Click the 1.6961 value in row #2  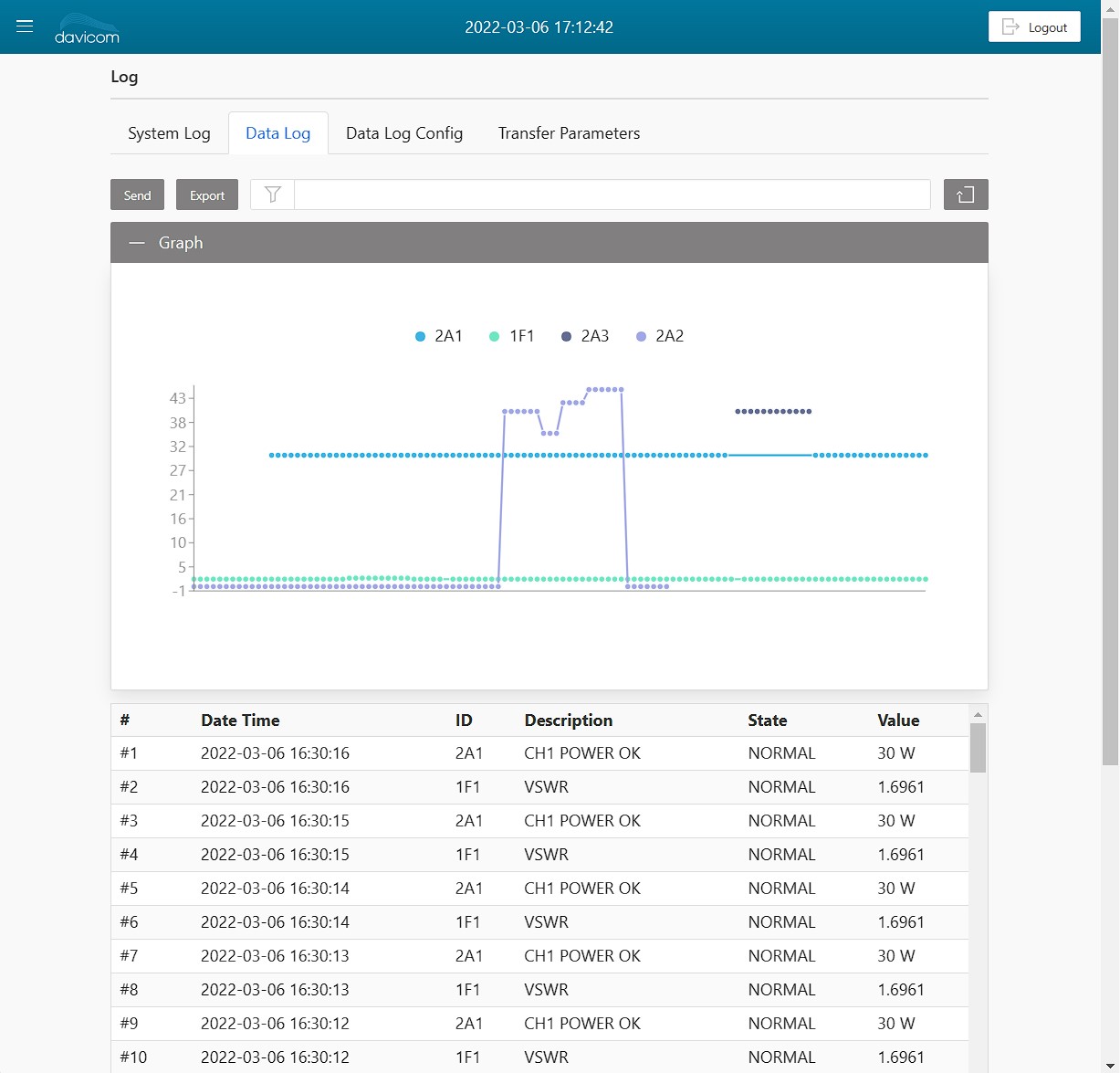point(901,787)
